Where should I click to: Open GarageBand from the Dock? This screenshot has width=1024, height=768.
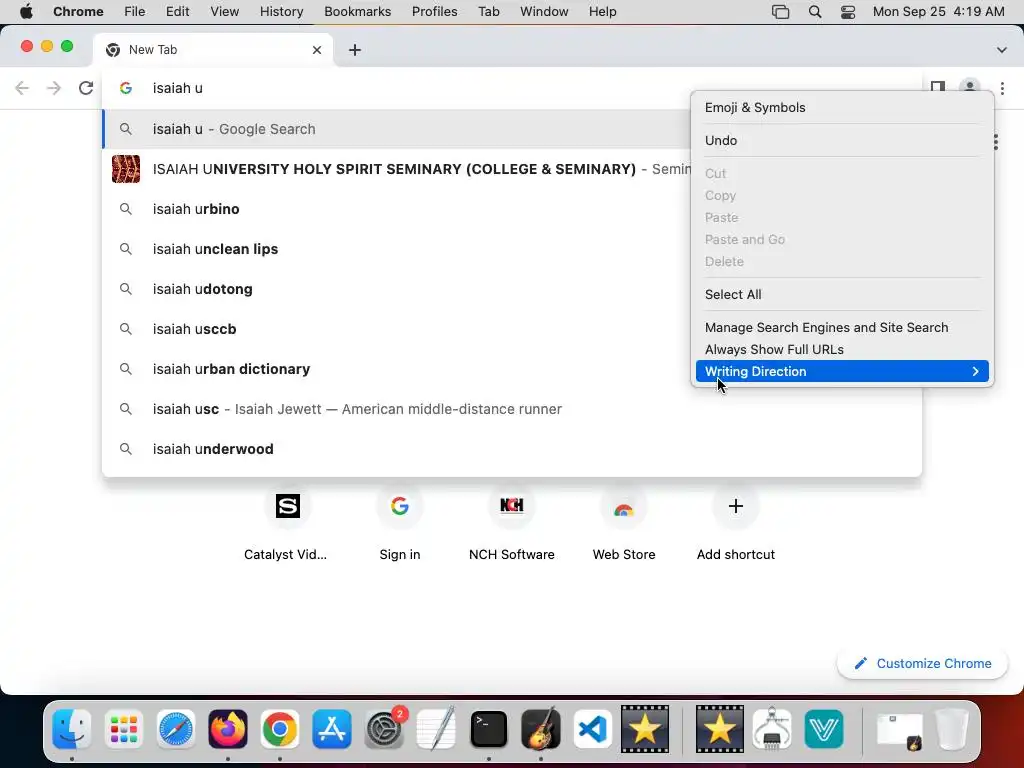point(541,729)
